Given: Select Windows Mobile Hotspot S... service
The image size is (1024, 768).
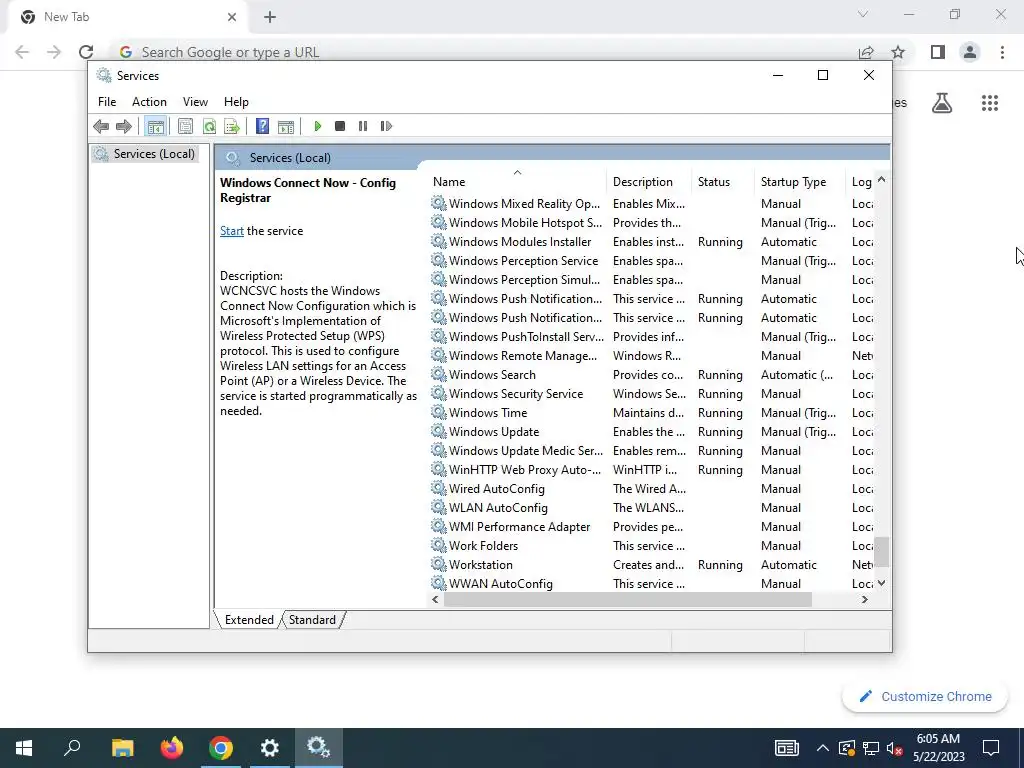Looking at the screenshot, I should pos(652,223).
